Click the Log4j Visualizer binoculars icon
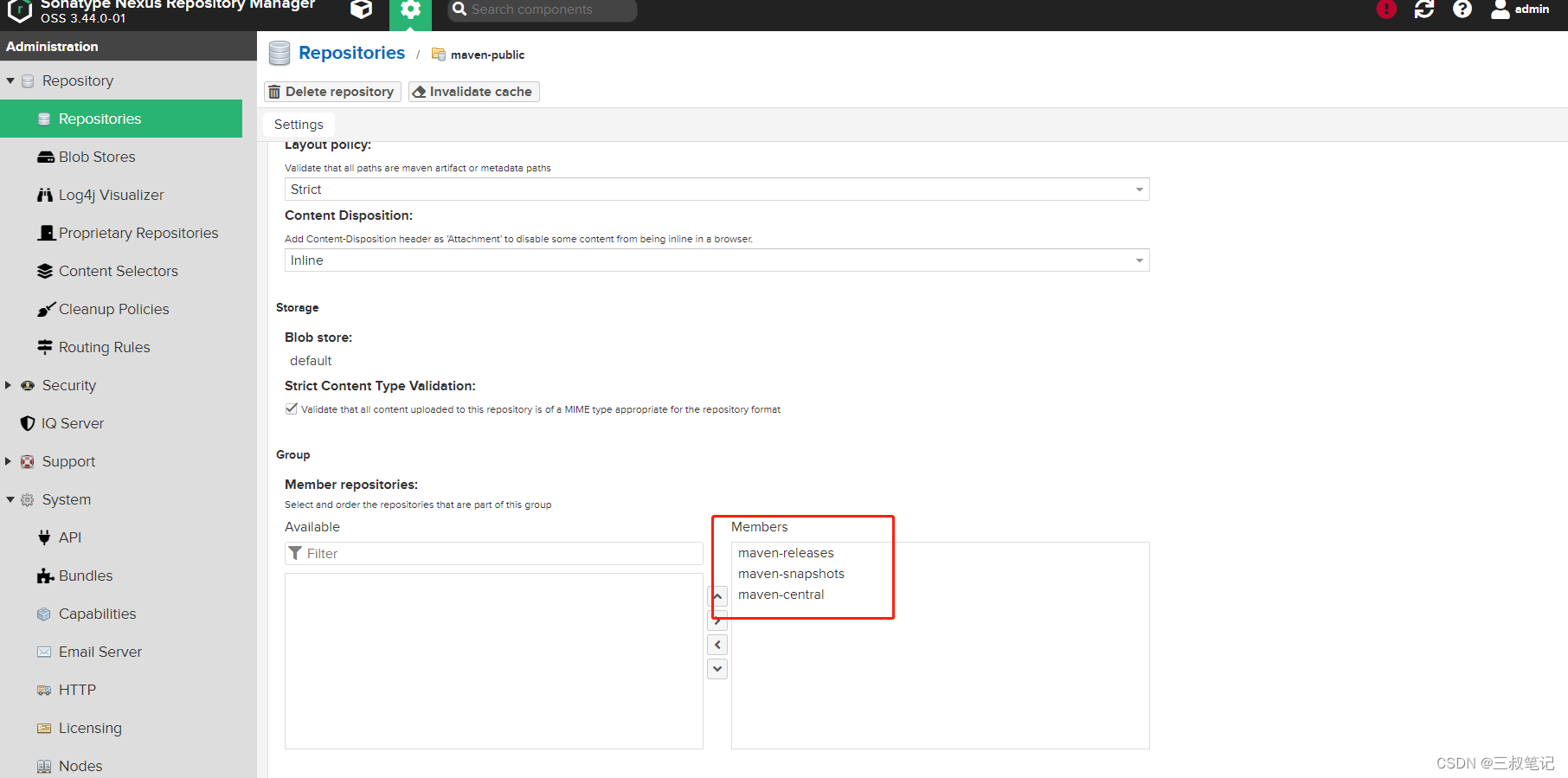 [x=45, y=195]
